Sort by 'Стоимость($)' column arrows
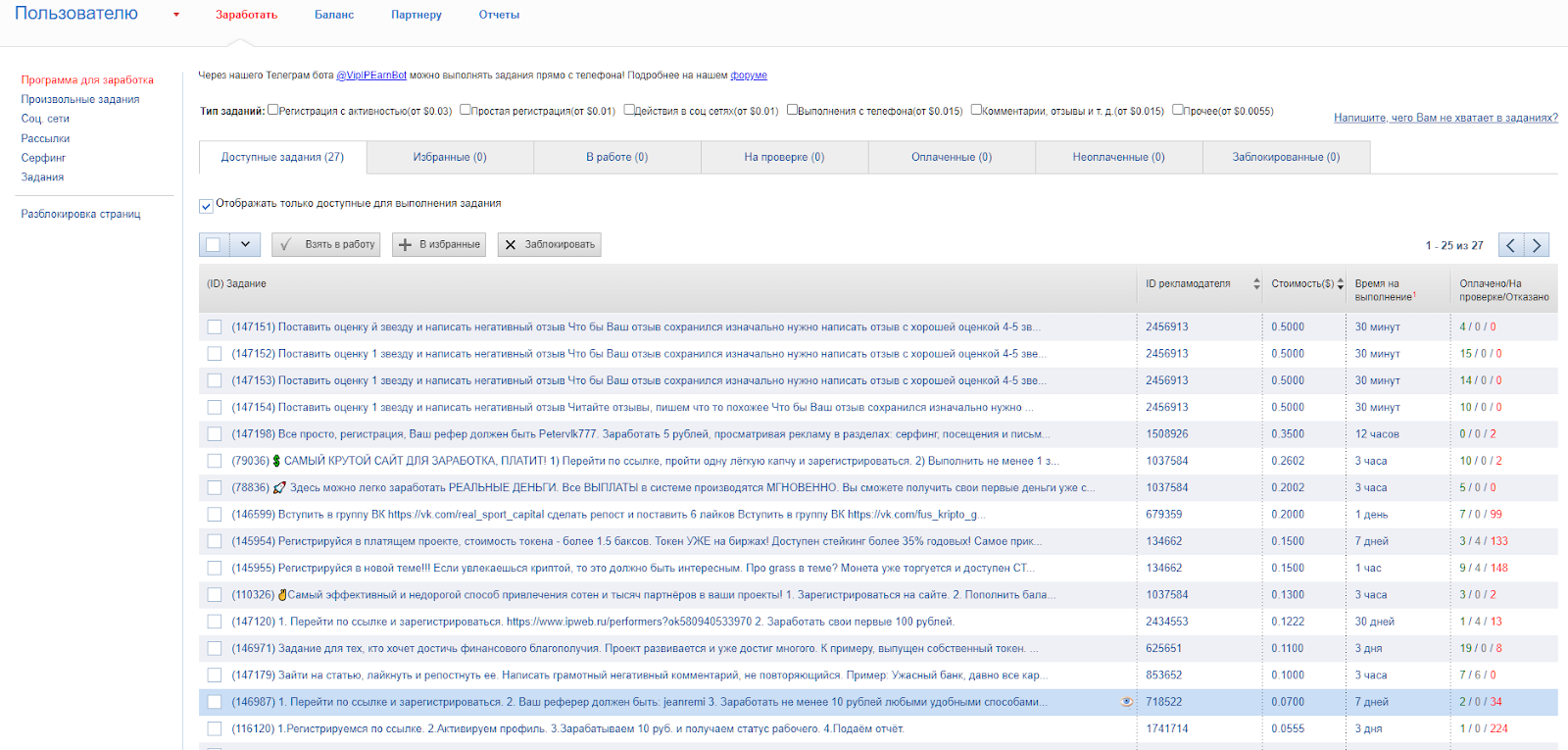Viewport: 1568px width, 750px height. (1341, 283)
